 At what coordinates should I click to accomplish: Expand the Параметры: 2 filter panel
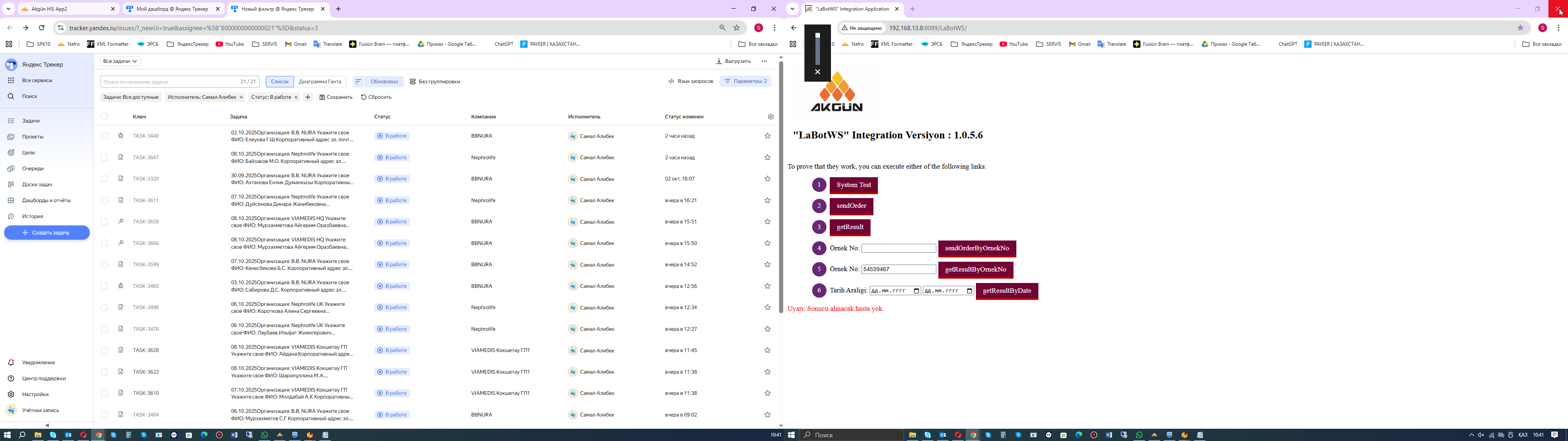pos(745,82)
